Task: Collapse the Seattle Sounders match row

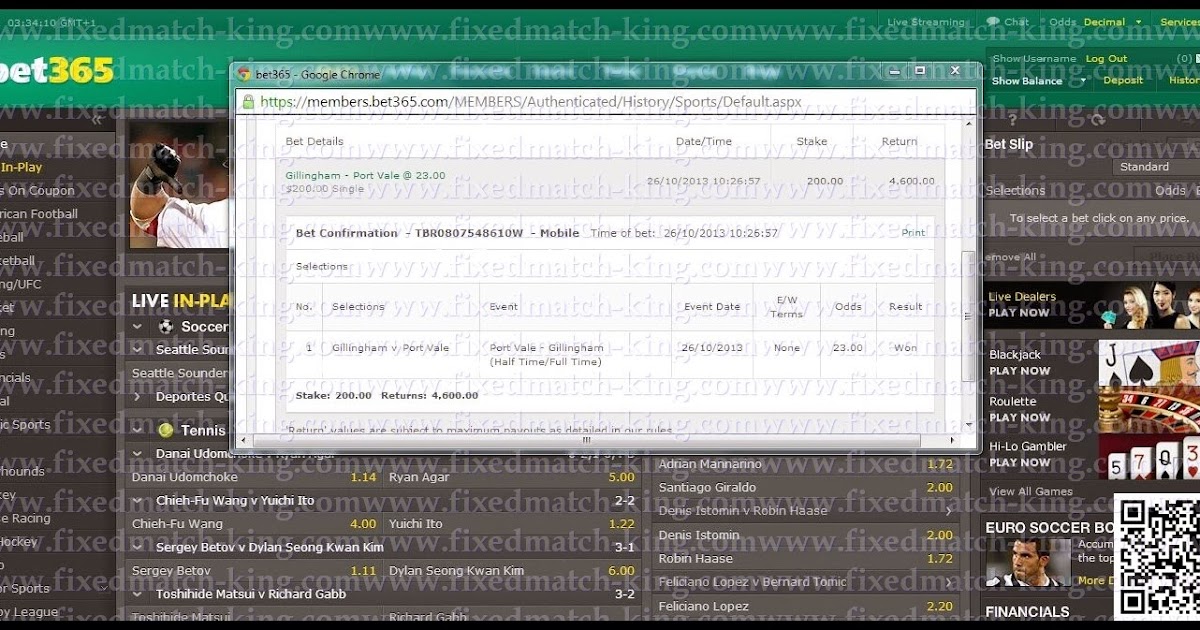Action: point(138,350)
